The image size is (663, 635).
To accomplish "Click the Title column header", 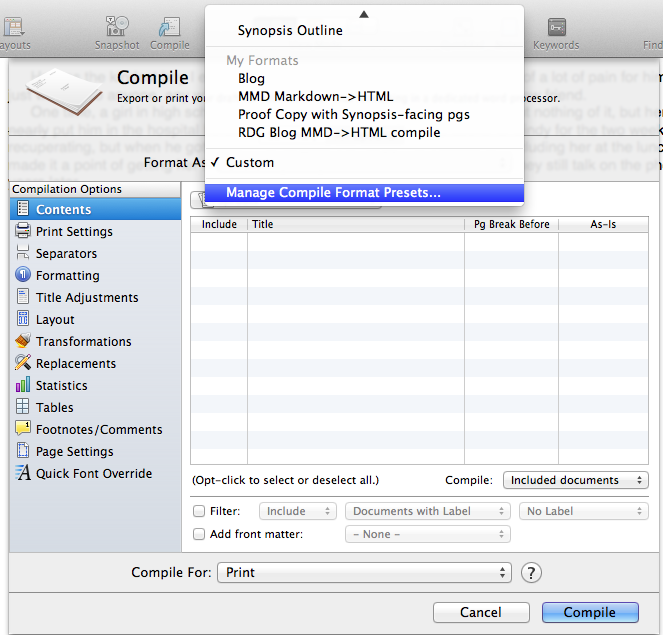I will coord(356,224).
